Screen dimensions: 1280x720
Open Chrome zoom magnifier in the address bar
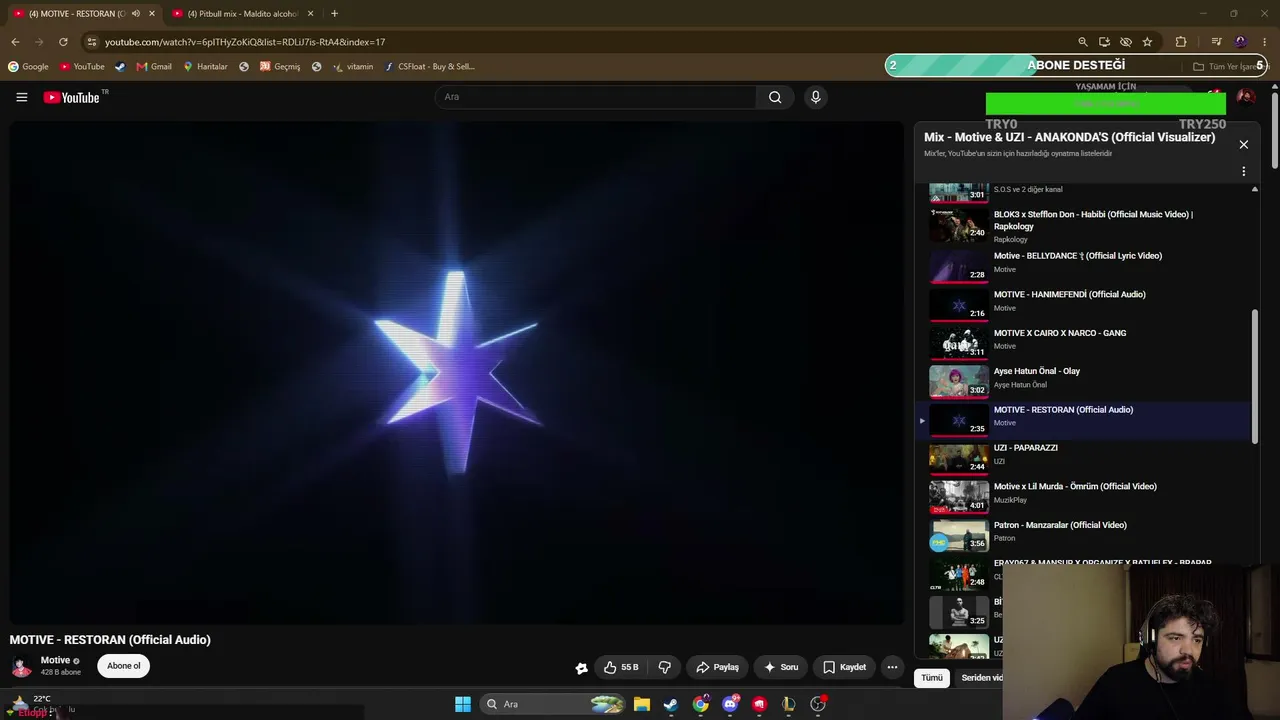[1083, 42]
